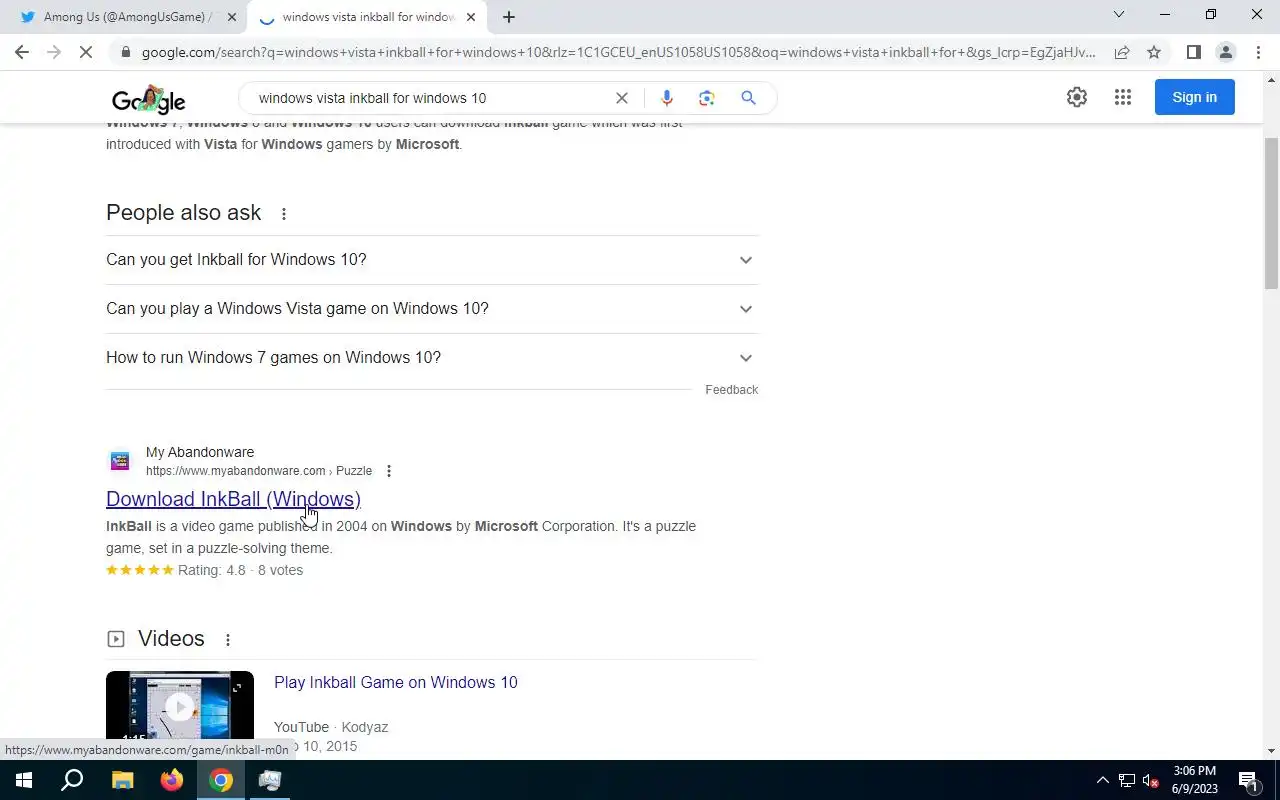Click the My Abandonware favicon
1280x800 pixels.
point(120,461)
